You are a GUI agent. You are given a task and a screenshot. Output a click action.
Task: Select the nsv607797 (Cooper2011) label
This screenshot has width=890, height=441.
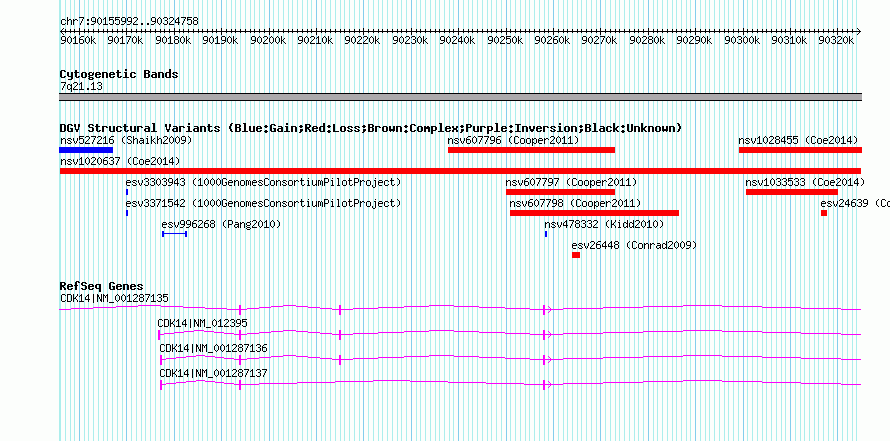572,182
